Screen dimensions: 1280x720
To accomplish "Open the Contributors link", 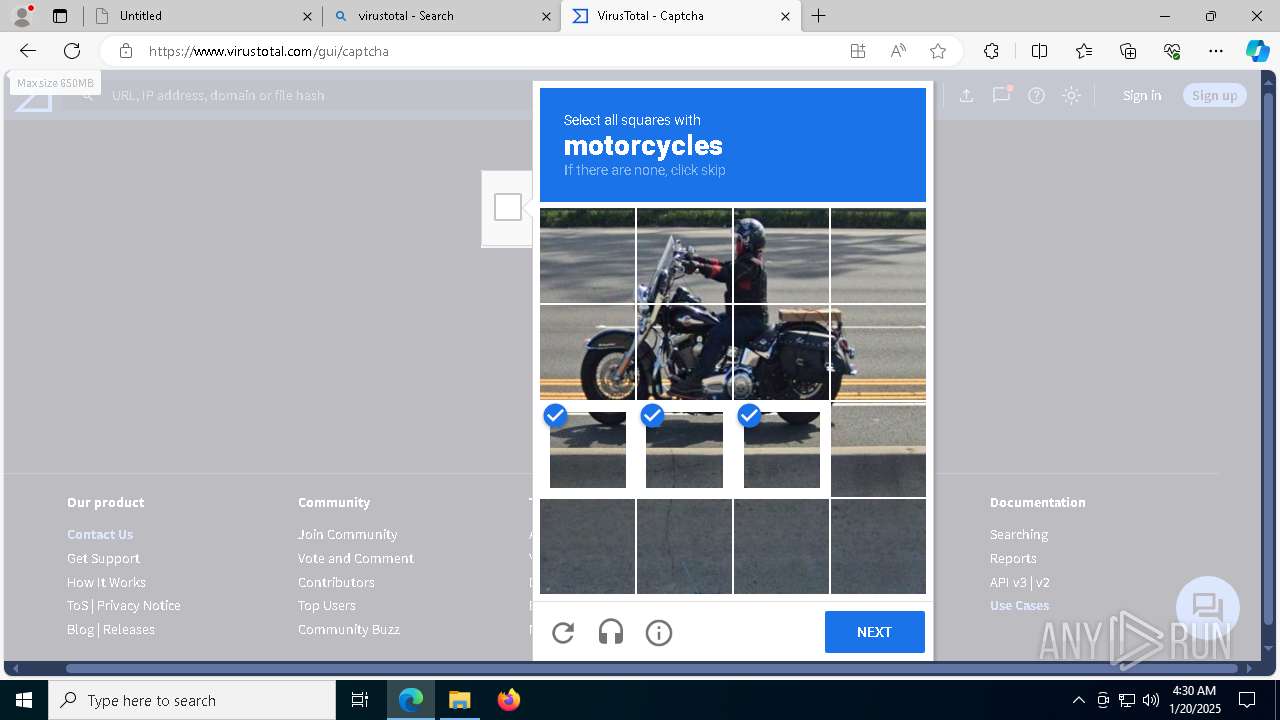I will (336, 582).
